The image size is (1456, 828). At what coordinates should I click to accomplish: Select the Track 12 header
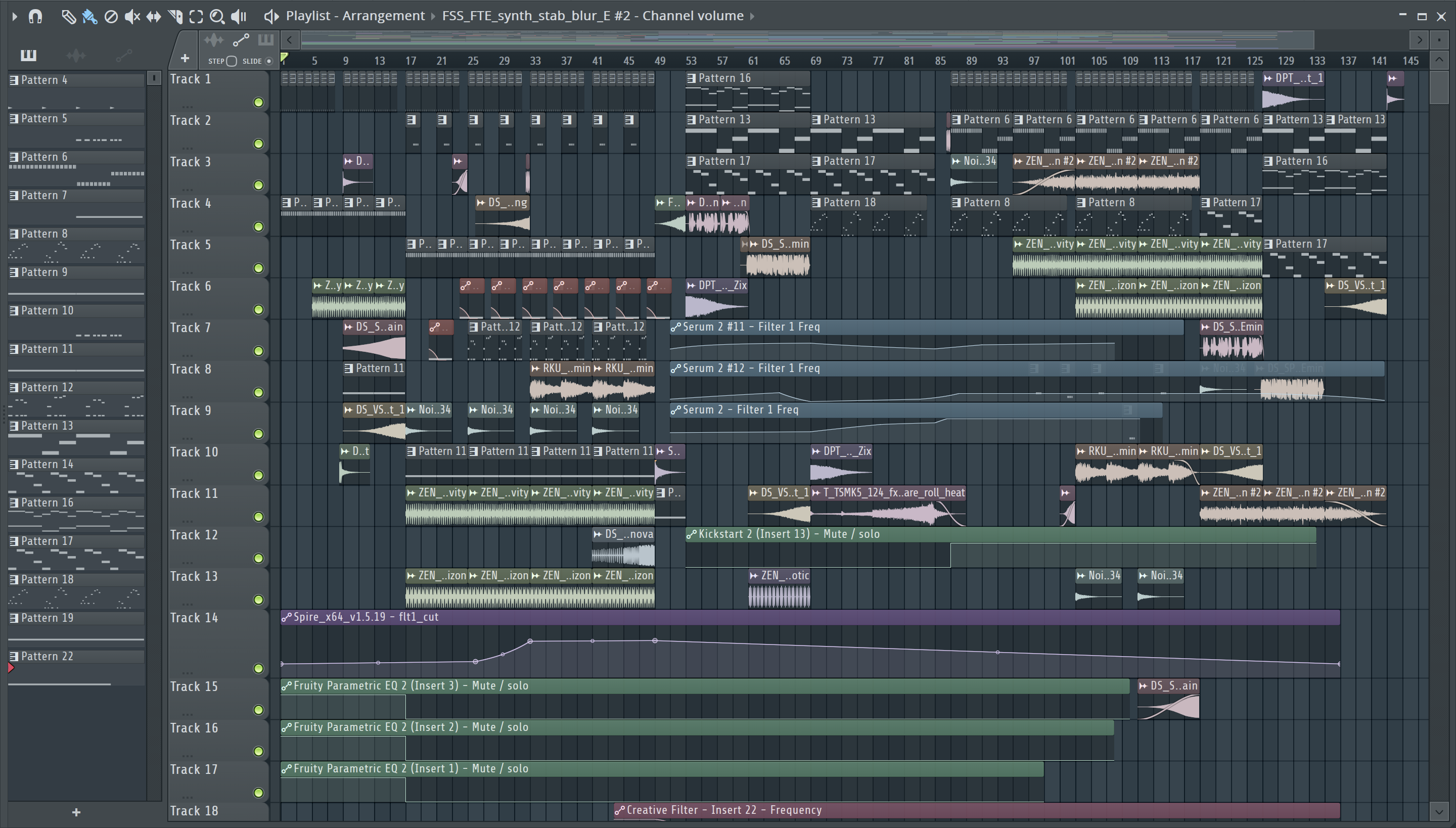click(218, 547)
